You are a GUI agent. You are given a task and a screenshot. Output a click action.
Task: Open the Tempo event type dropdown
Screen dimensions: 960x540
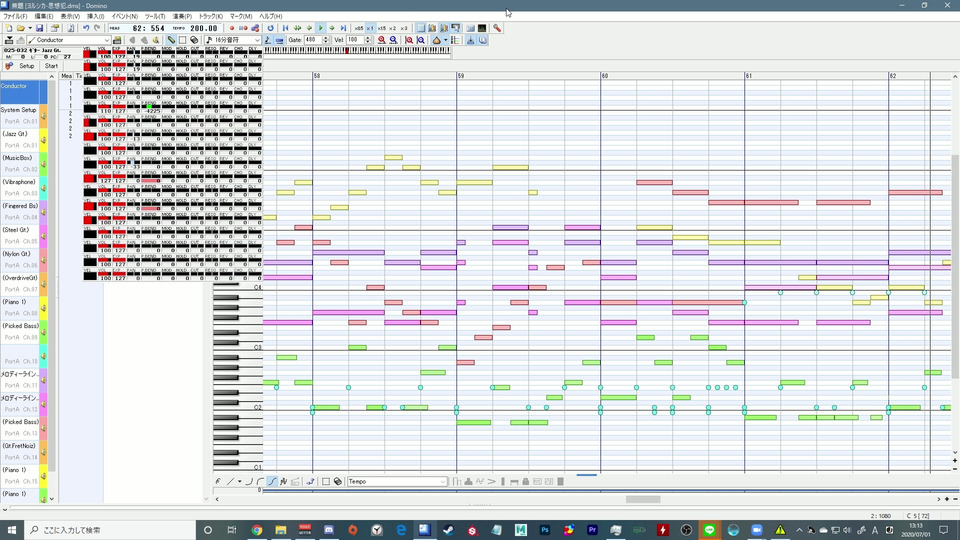[397, 482]
